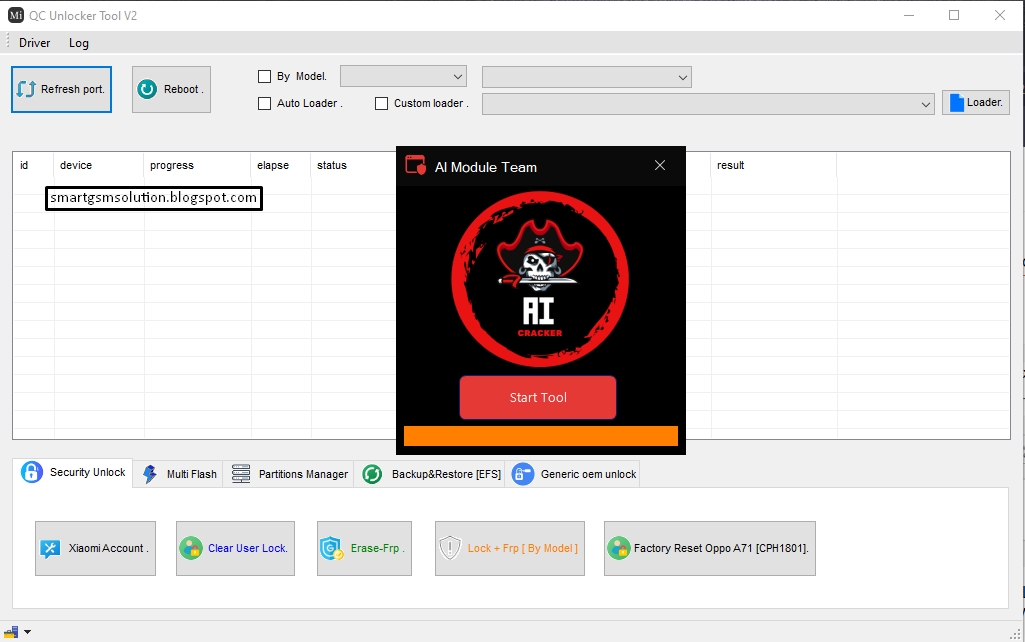Viewport: 1025px width, 642px height.
Task: Click the progress column header
Action: click(172, 165)
